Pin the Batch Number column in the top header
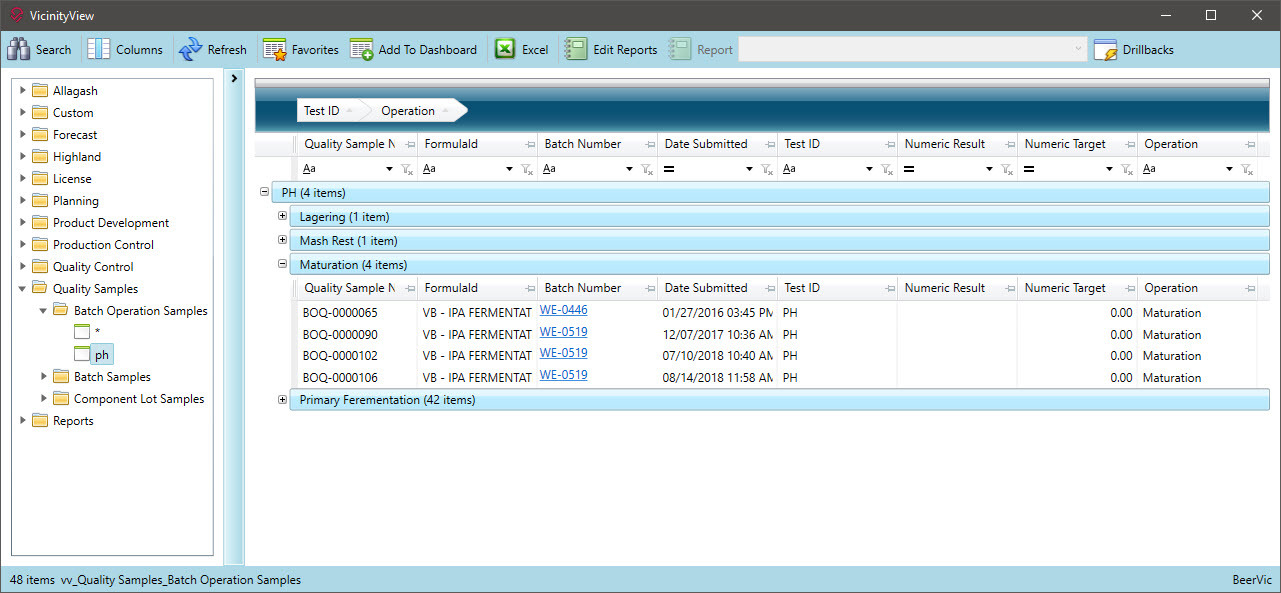The height and width of the screenshot is (593, 1281). click(x=649, y=145)
